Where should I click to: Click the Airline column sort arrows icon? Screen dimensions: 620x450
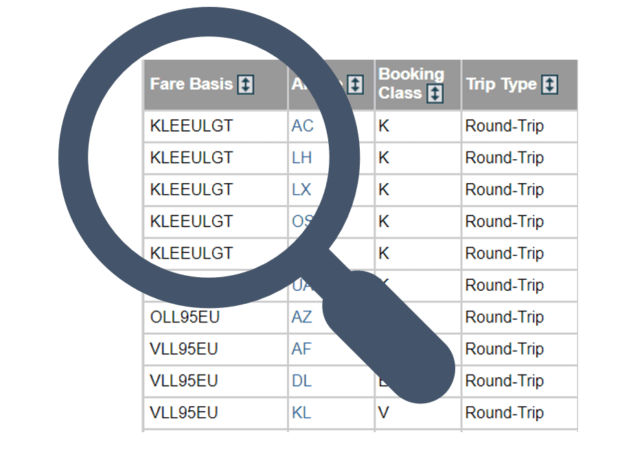coord(355,84)
